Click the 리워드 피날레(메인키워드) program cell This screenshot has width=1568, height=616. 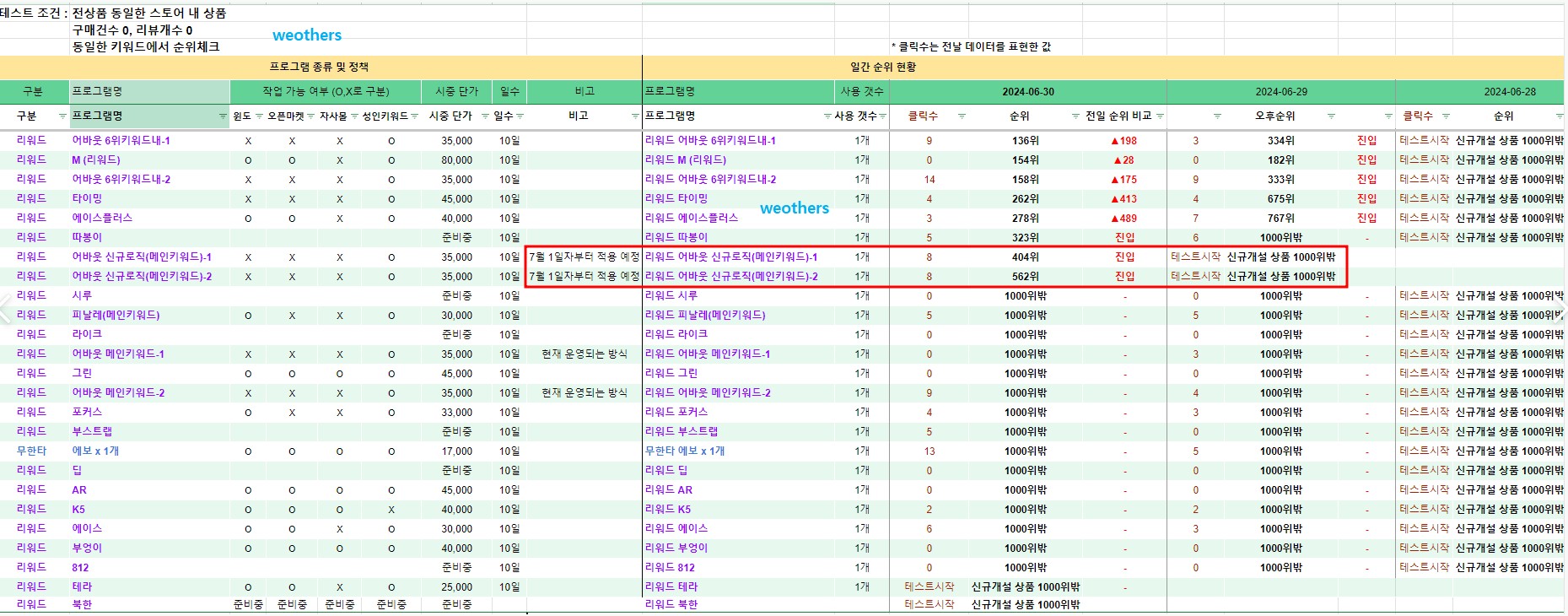738,316
